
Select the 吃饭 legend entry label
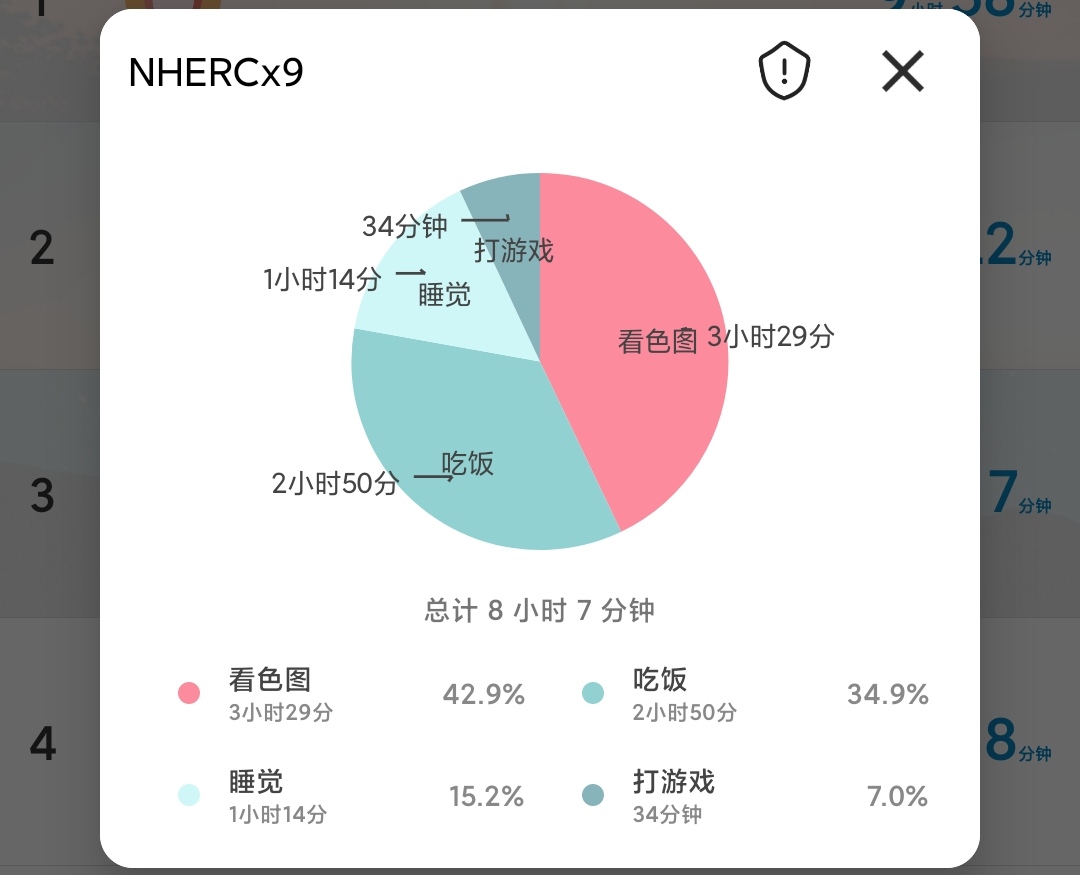tap(660, 680)
